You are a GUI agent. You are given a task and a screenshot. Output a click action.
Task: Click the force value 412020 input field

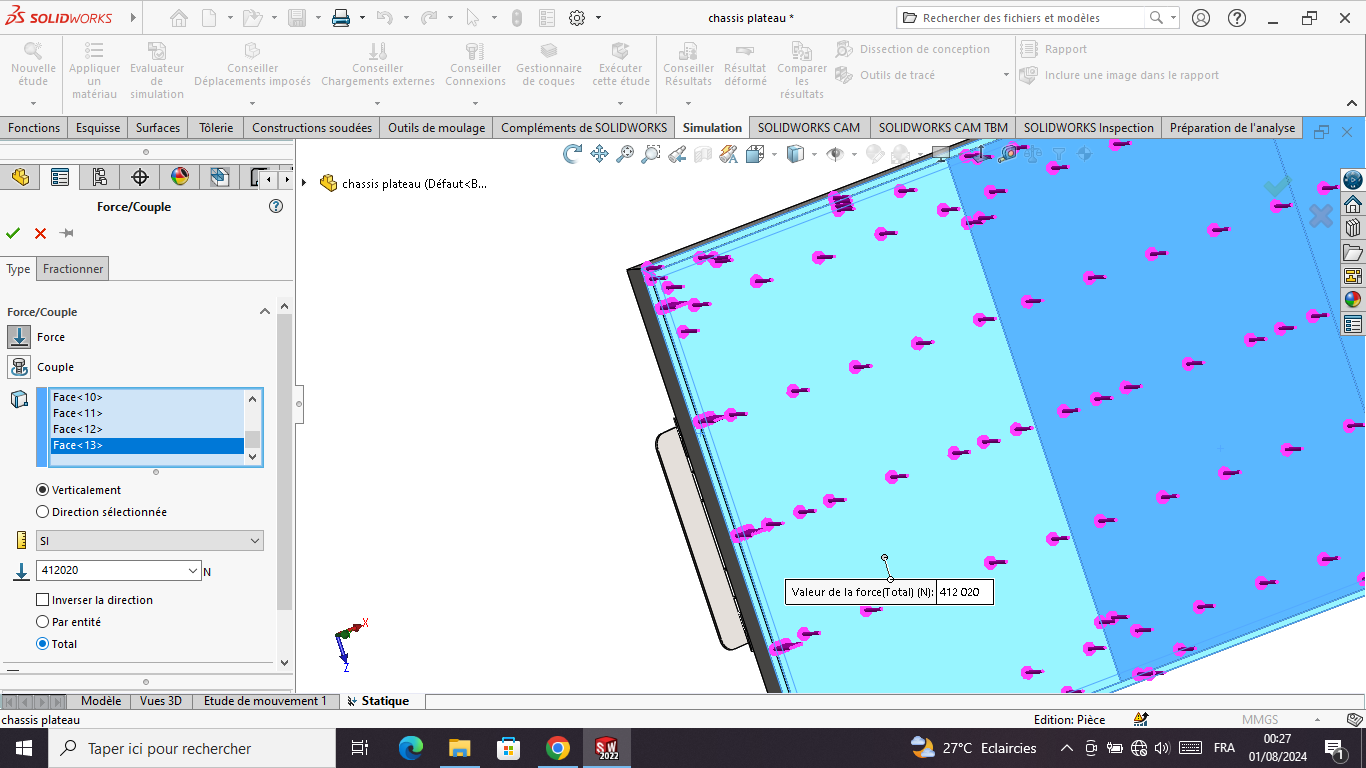tap(119, 570)
